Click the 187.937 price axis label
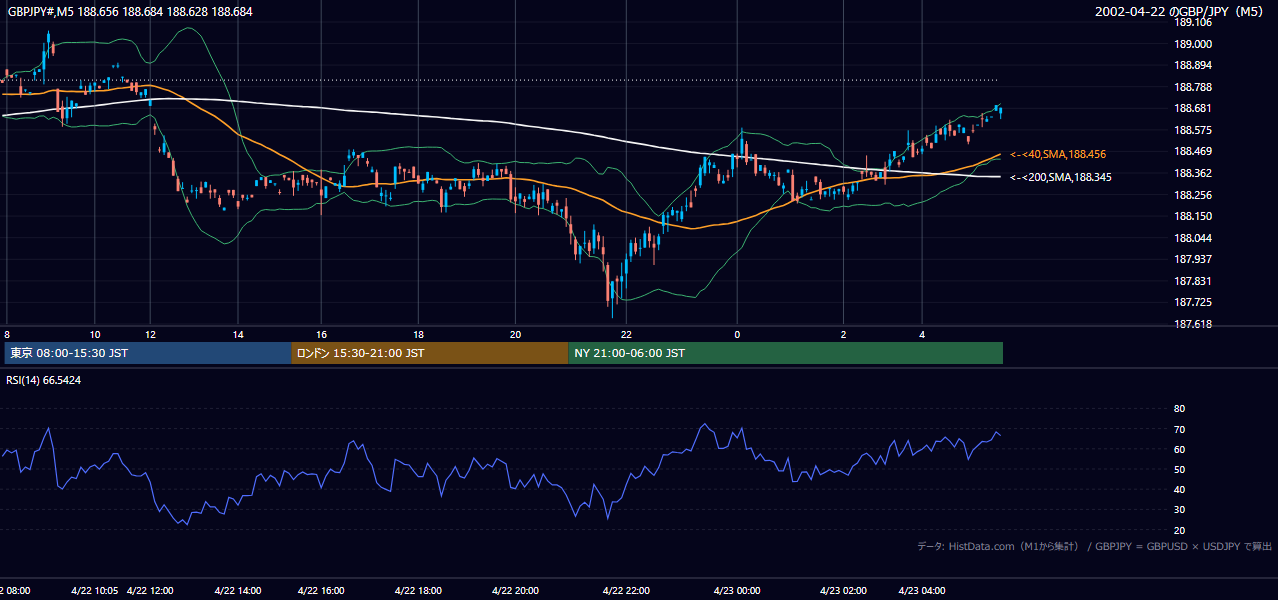 [1192, 259]
